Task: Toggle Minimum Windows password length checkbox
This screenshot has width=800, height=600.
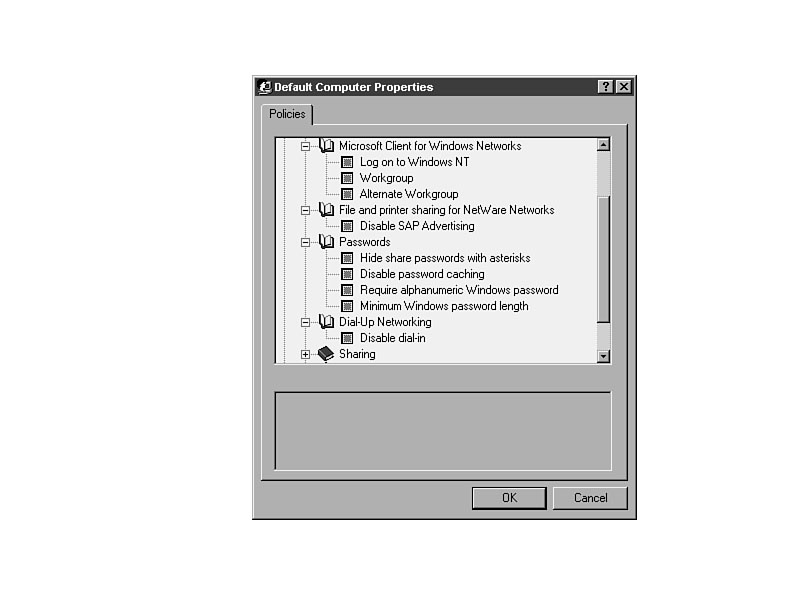Action: (347, 306)
